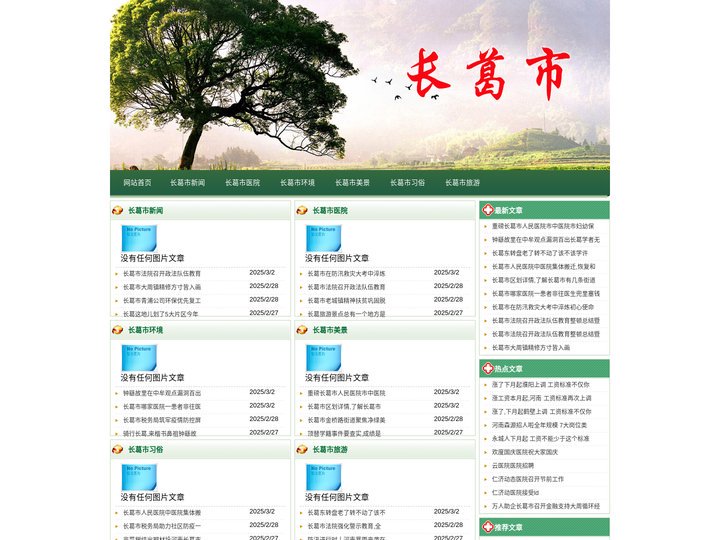Open article 重磅长葛市人民医院市中医院 in the scenery section
The image size is (720, 540).
pyautogui.click(x=346, y=393)
